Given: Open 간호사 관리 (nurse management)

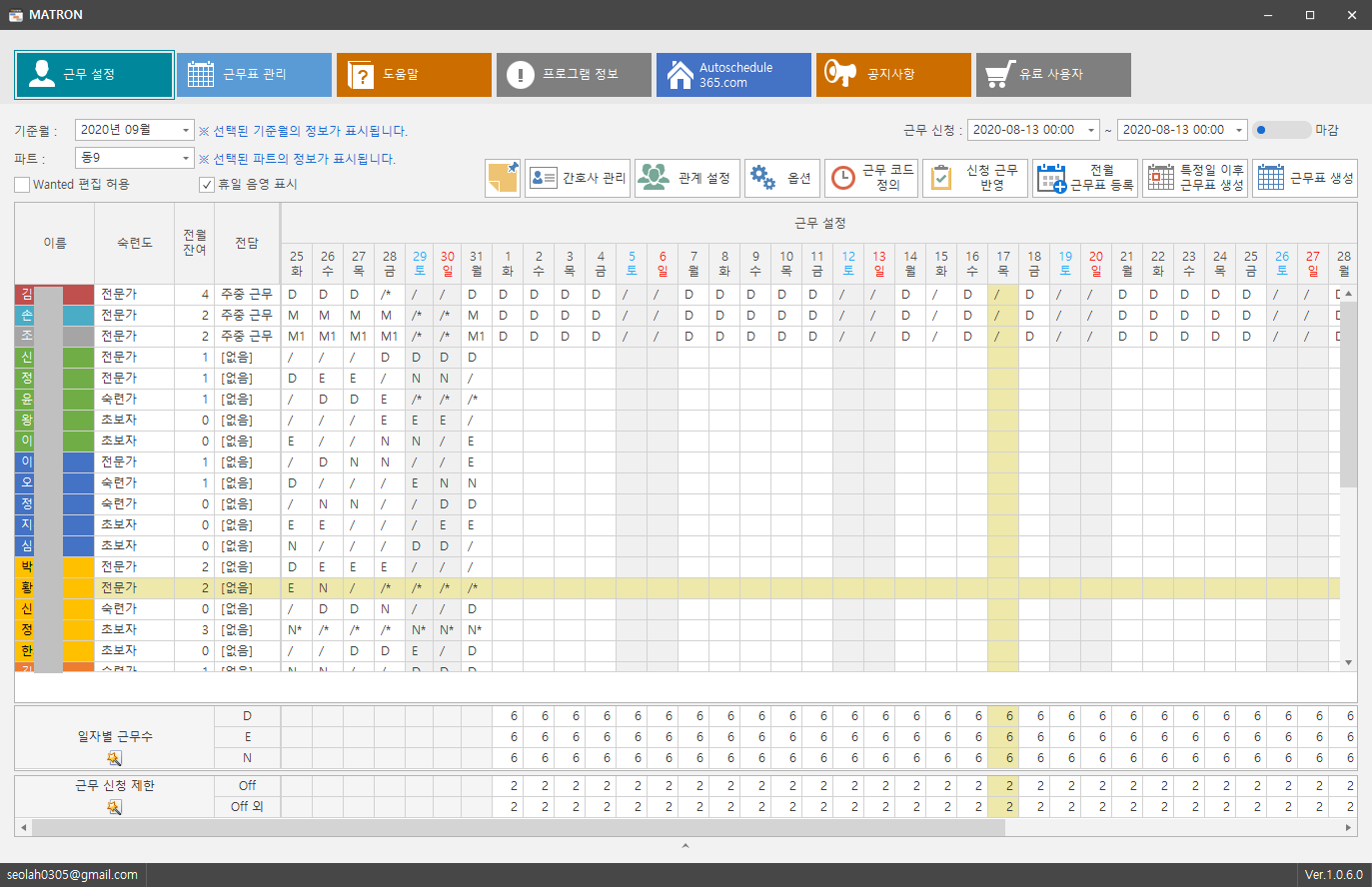Looking at the screenshot, I should (578, 179).
